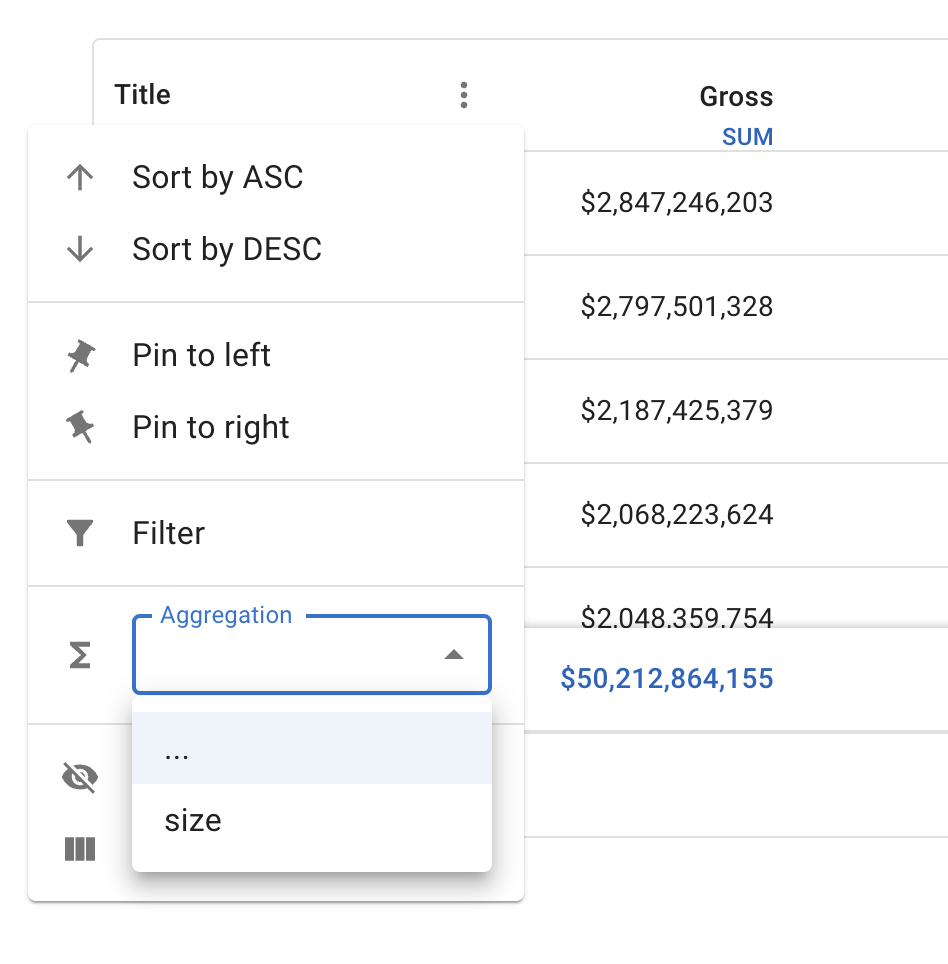Click the Gross column header
The width and height of the screenshot is (948, 964).
tap(736, 96)
